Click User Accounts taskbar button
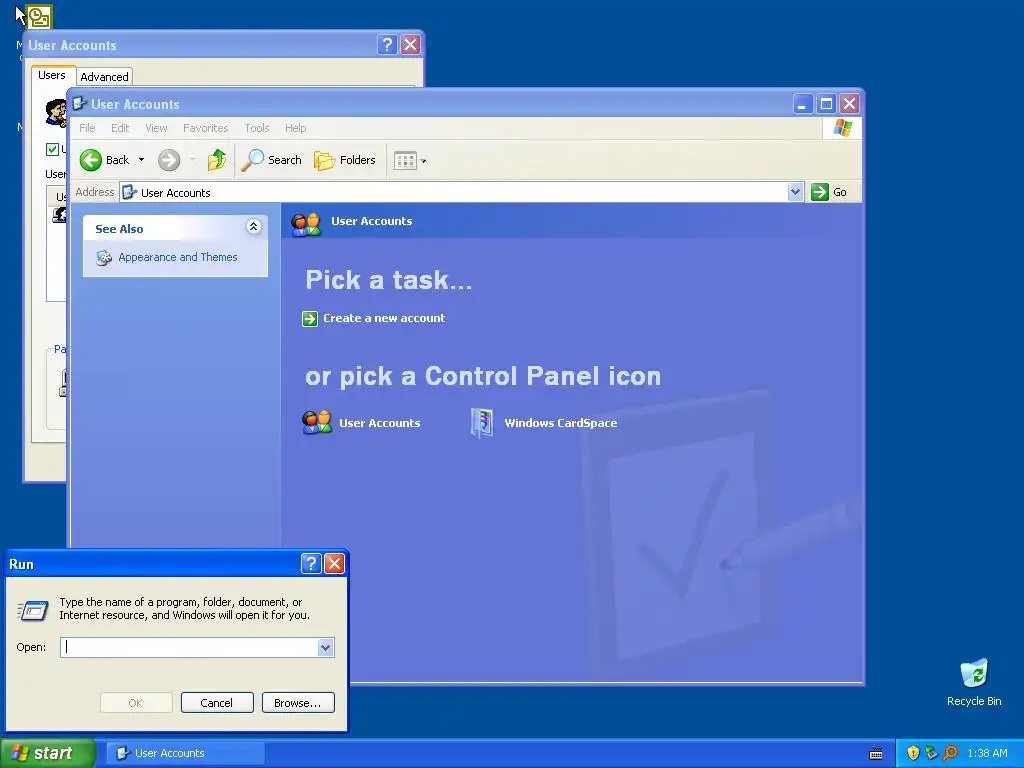Viewport: 1024px width, 768px height. pyautogui.click(x=185, y=753)
